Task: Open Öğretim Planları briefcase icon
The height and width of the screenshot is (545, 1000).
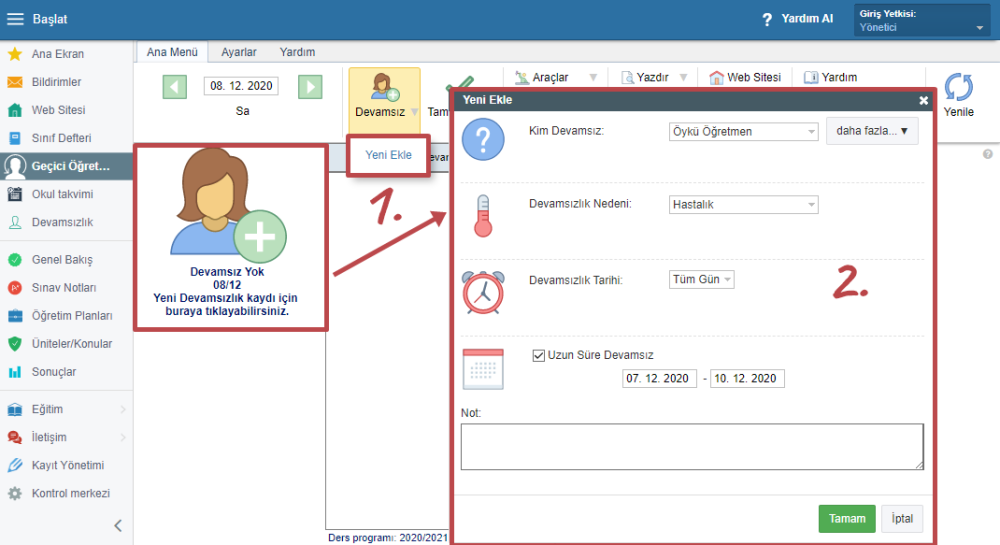Action: coord(15,316)
